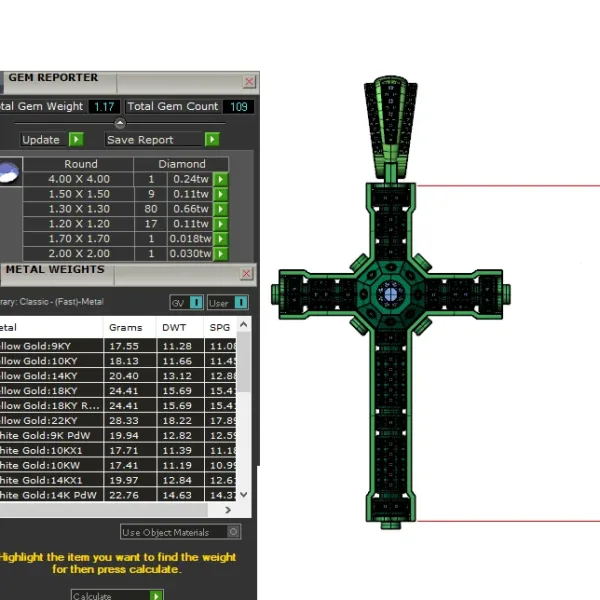600x600 pixels.
Task: Select the Yellow Gold:9KY row
Action: click(x=118, y=346)
